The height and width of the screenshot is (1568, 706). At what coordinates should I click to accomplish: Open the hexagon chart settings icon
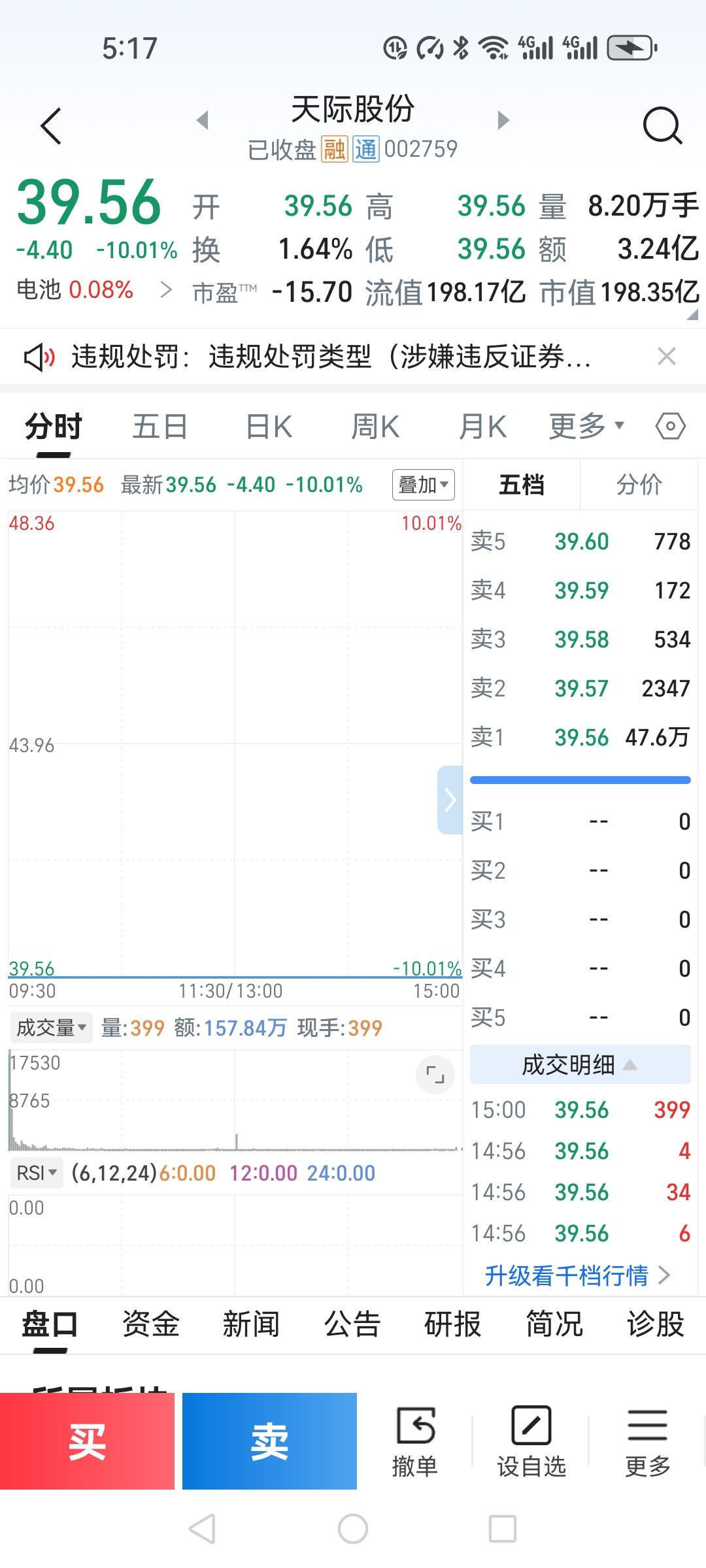(x=670, y=427)
